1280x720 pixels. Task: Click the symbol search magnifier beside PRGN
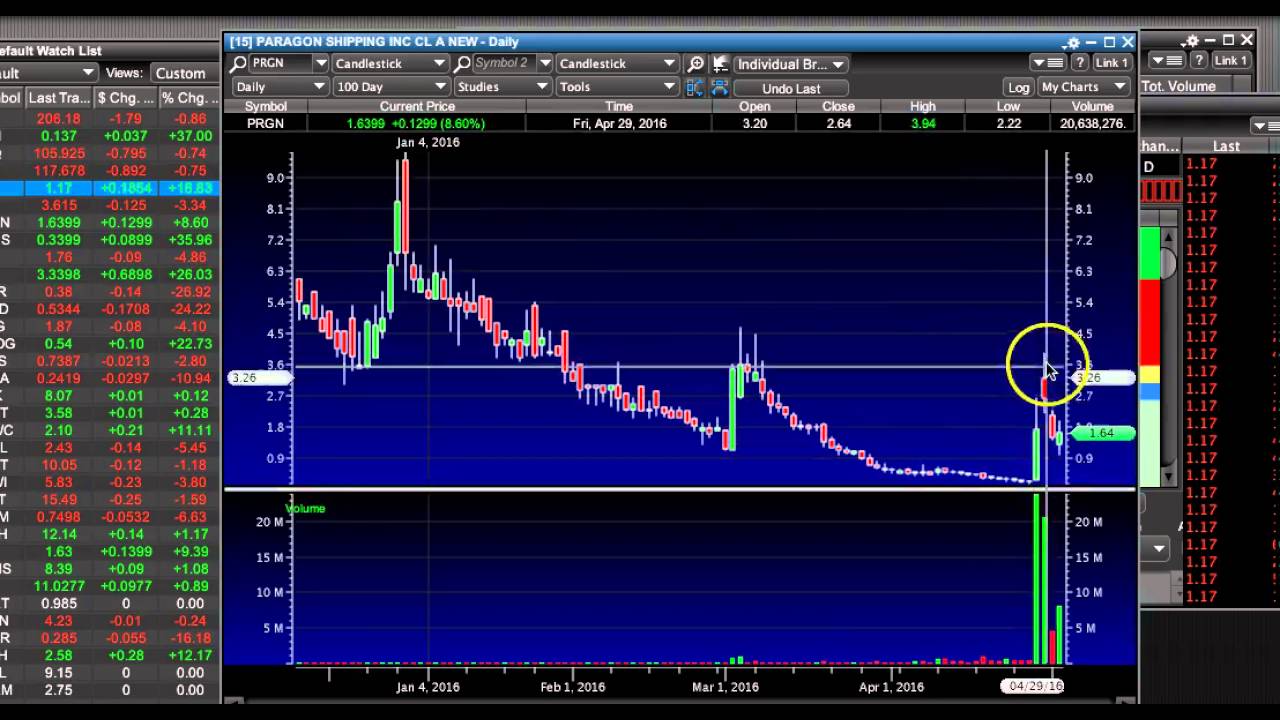tap(238, 63)
